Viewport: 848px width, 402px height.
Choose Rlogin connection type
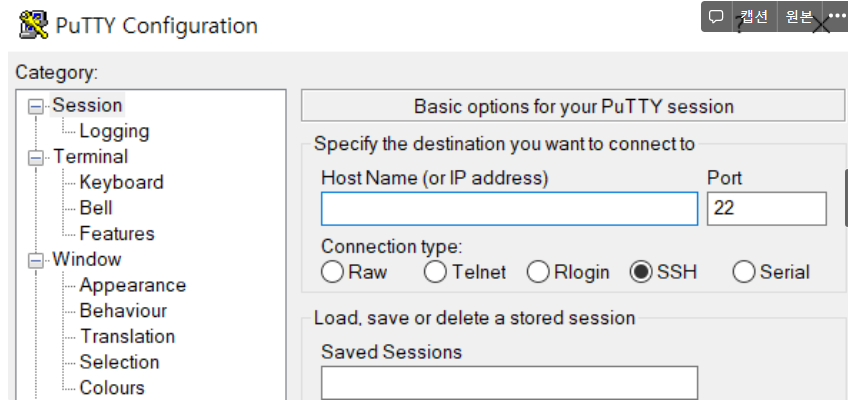coord(538,272)
